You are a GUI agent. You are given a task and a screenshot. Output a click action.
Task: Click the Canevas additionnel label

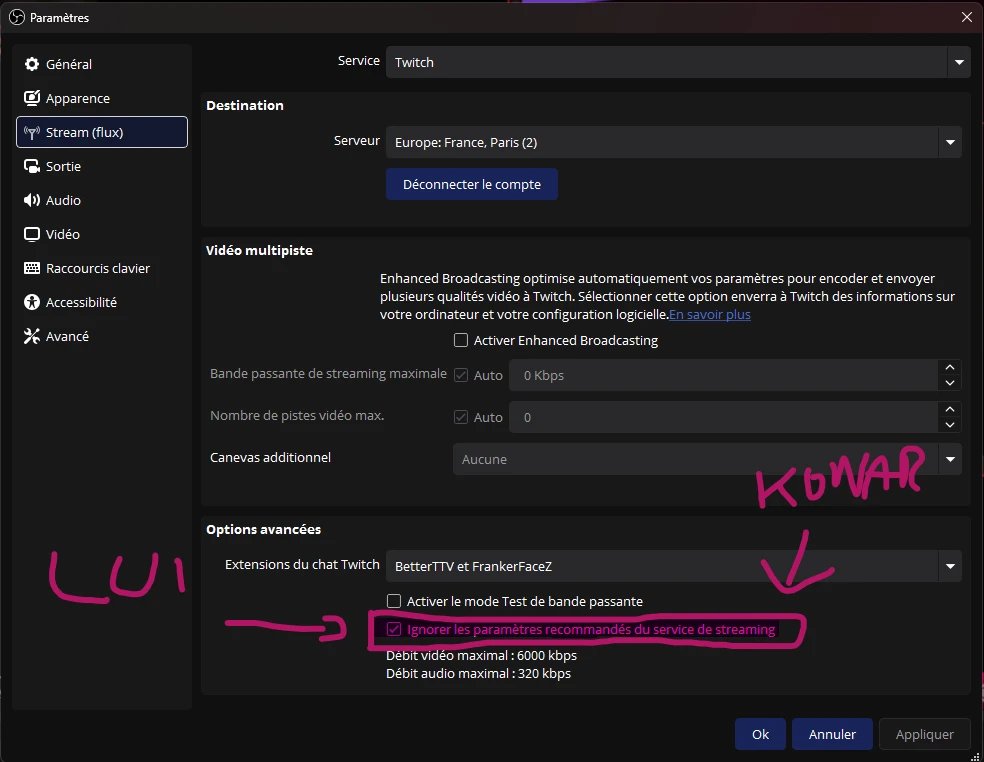coord(270,458)
